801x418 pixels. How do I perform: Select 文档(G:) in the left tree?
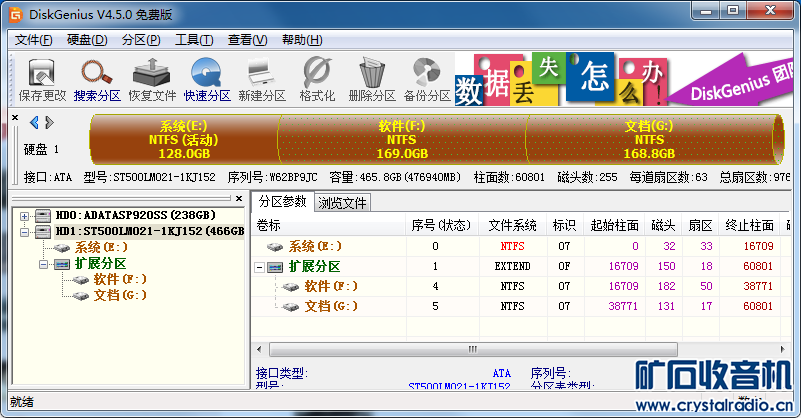pos(120,295)
